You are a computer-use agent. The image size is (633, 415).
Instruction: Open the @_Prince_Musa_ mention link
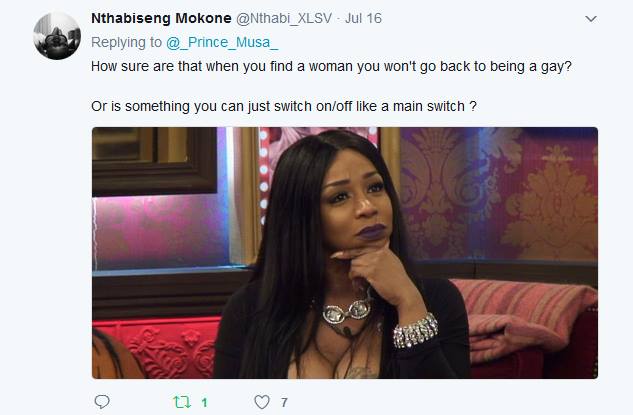click(222, 42)
